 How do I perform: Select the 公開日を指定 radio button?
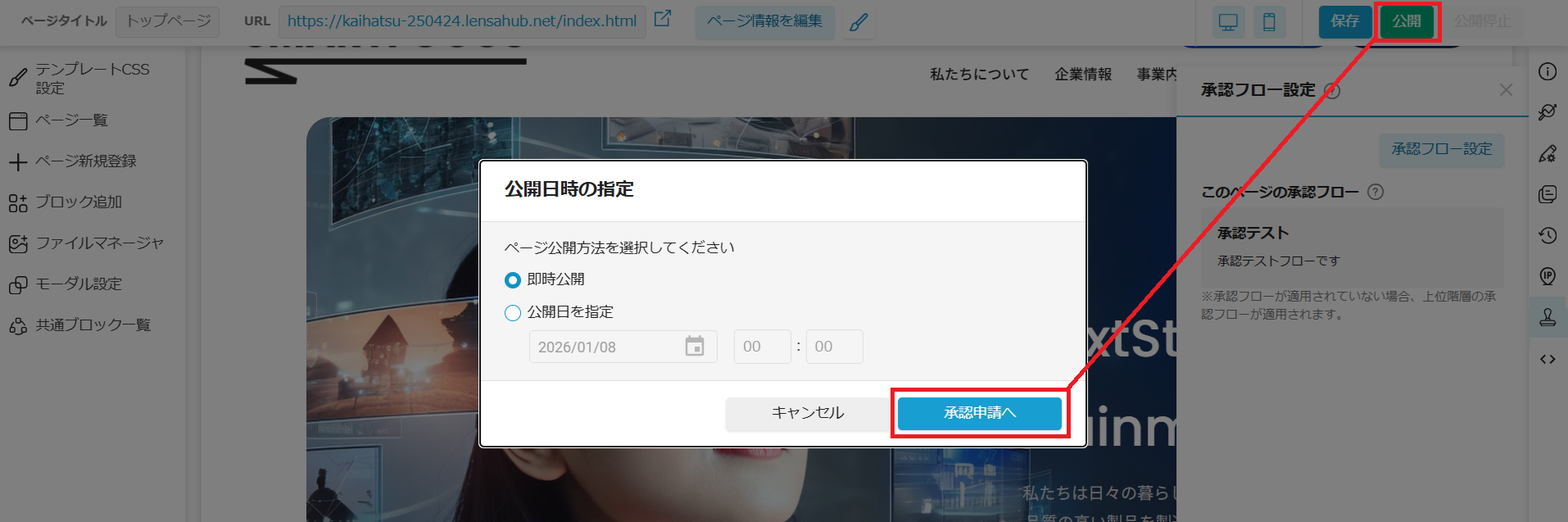tap(513, 313)
